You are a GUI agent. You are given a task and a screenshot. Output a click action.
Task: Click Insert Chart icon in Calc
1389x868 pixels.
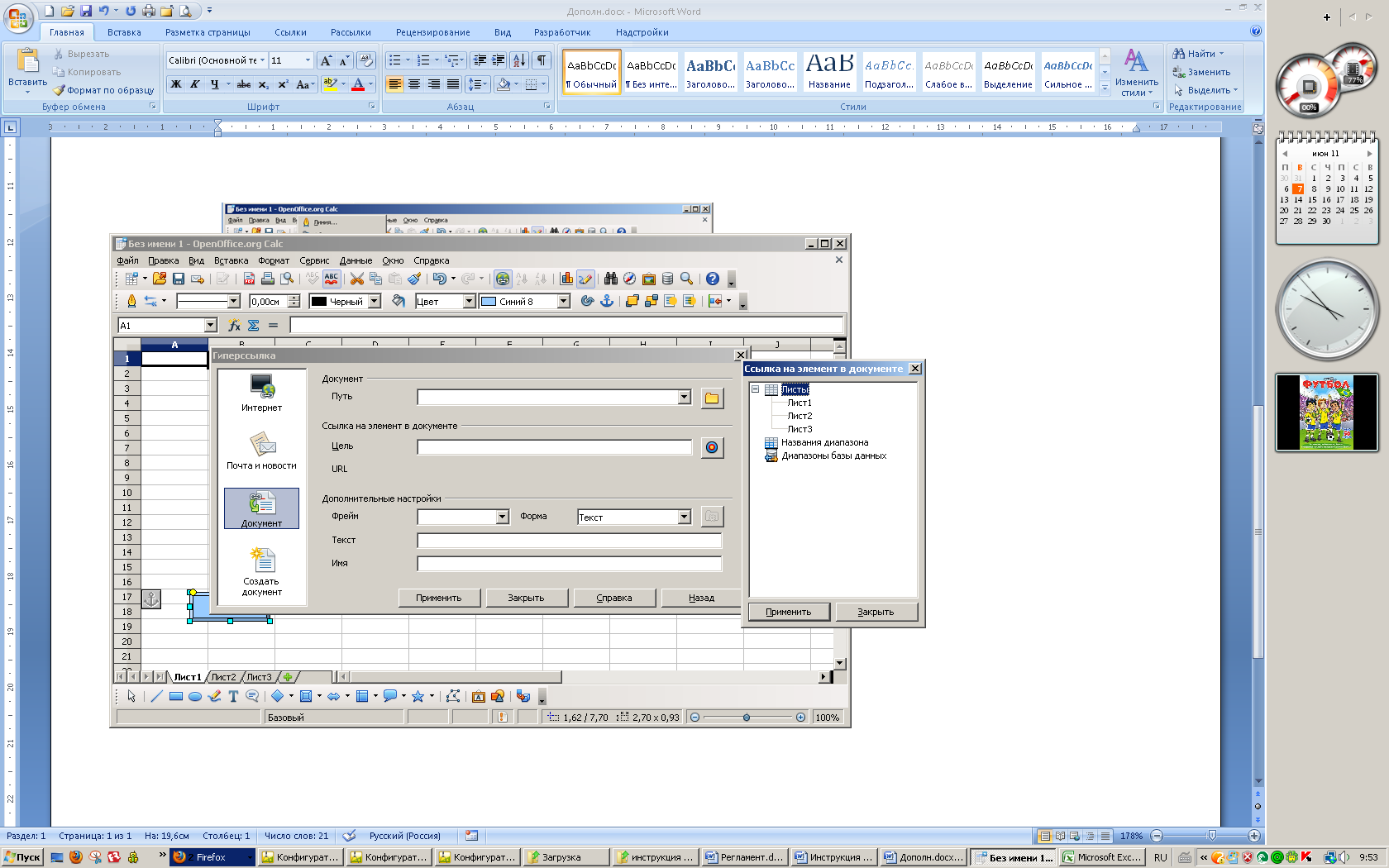(x=566, y=279)
